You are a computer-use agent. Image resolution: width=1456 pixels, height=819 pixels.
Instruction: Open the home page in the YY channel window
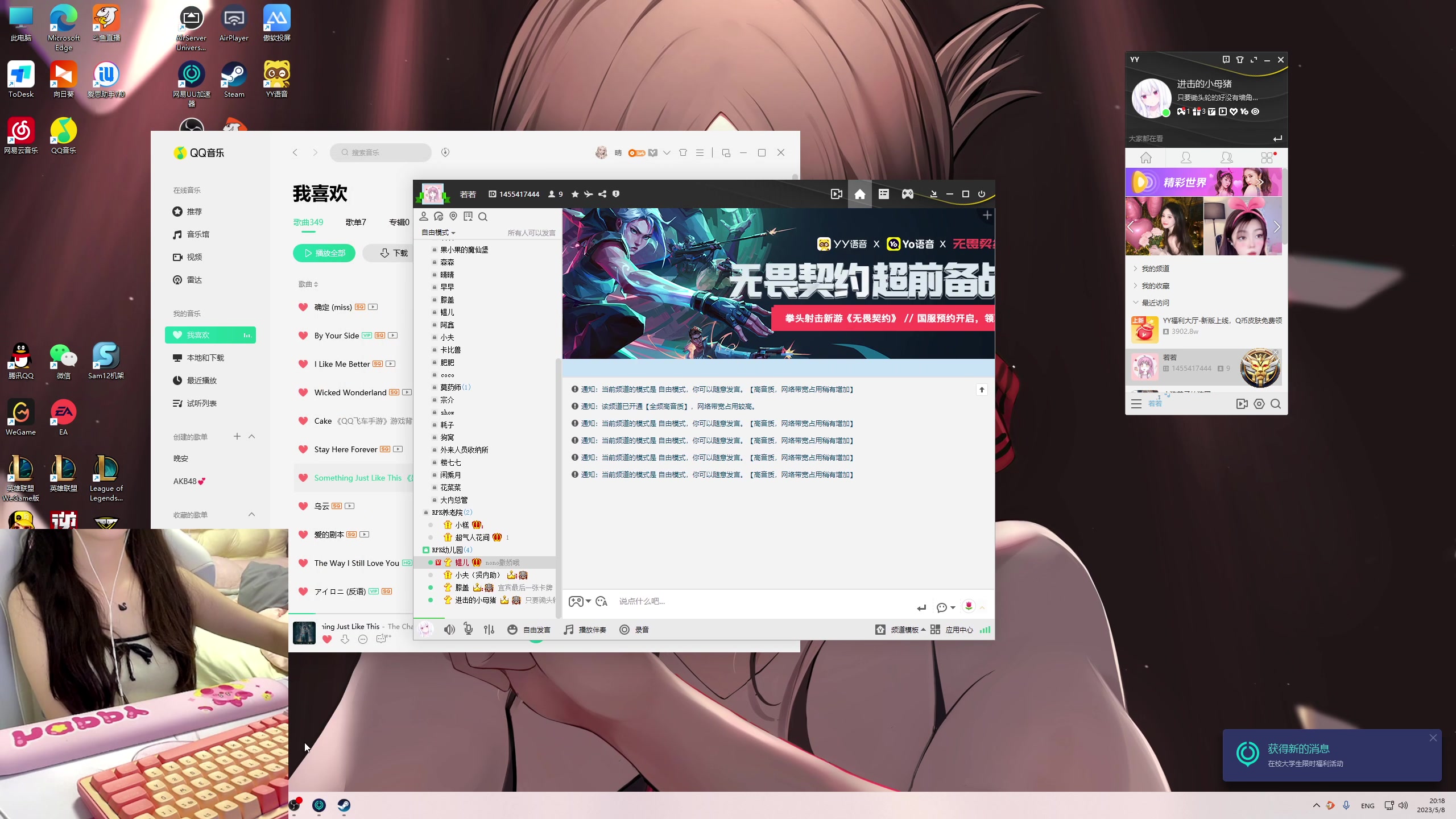[859, 194]
